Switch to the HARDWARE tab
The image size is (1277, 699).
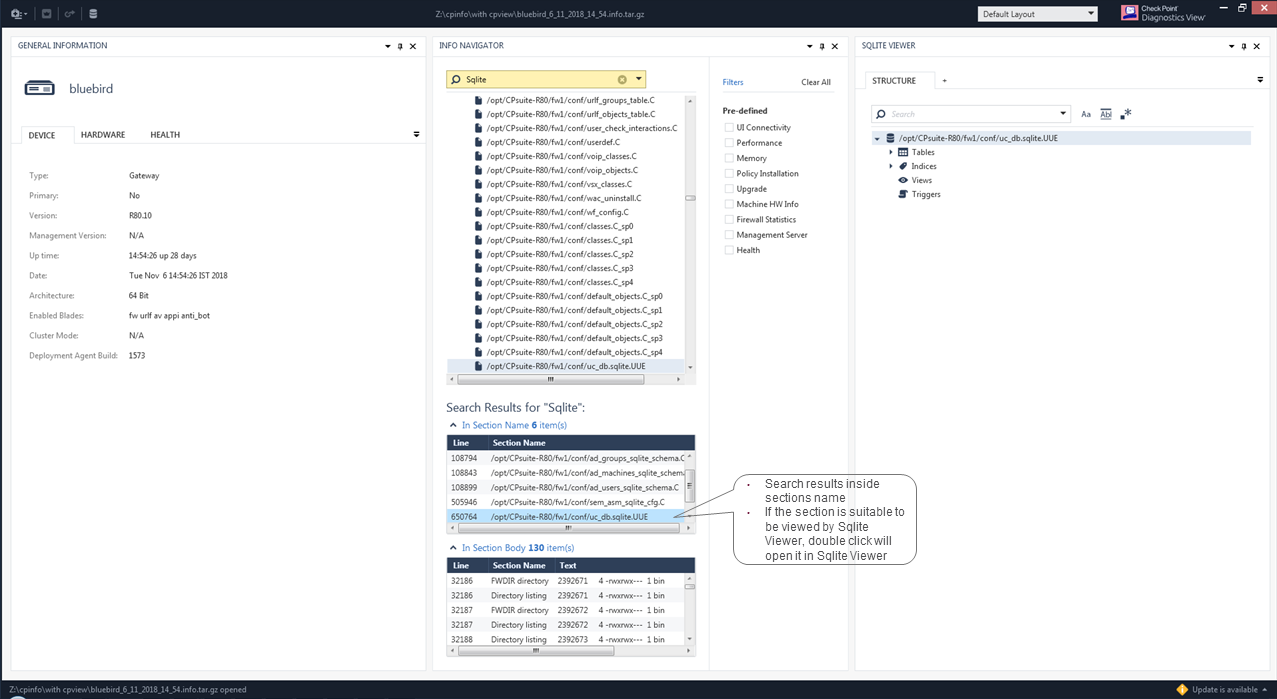[x=103, y=135]
